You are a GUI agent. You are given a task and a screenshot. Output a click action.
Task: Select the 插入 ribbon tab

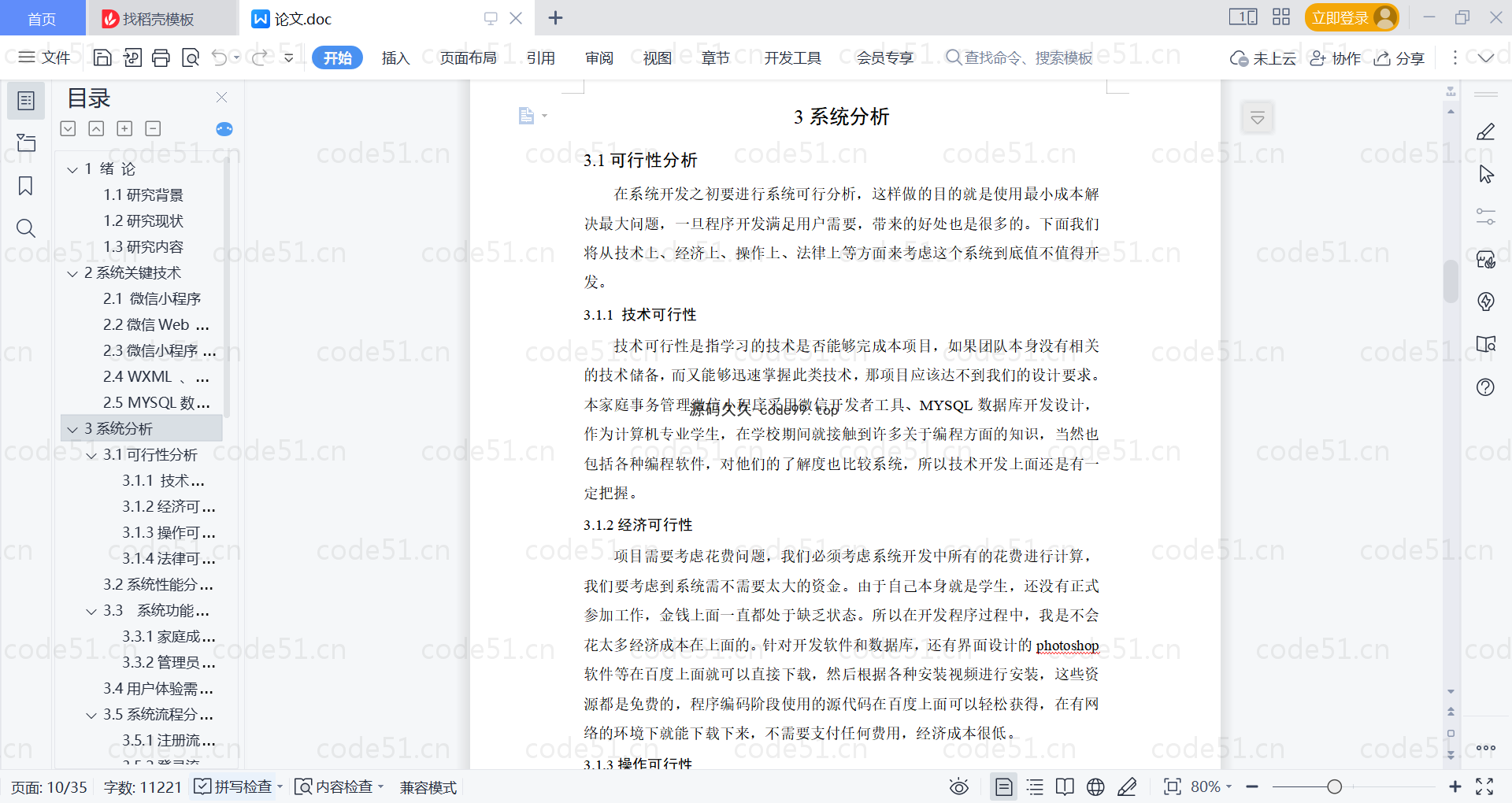(x=395, y=57)
